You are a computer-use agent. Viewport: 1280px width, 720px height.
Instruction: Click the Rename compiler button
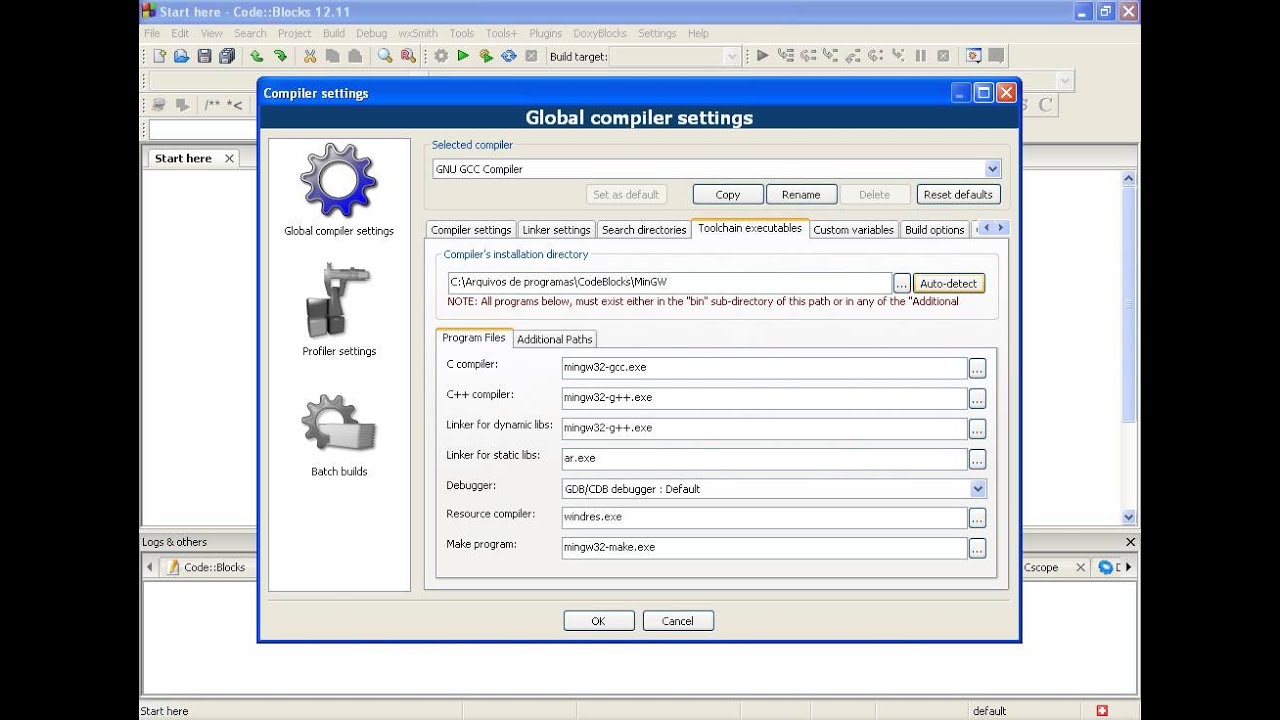point(801,194)
